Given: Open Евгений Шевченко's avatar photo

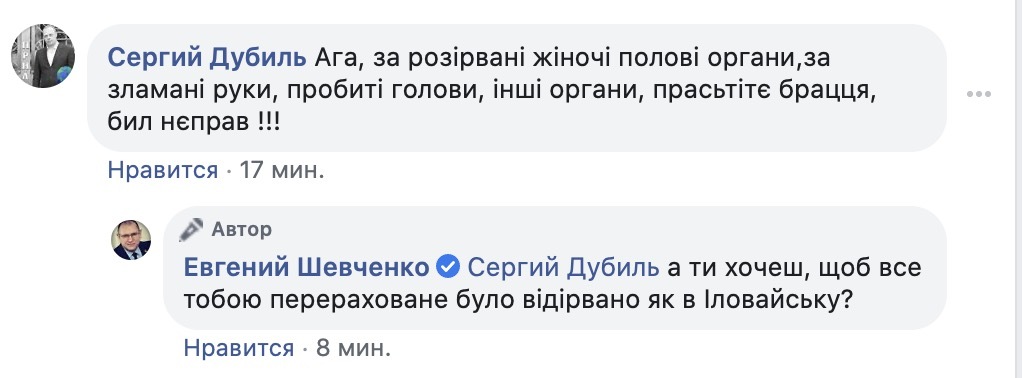Looking at the screenshot, I should pos(132,240).
